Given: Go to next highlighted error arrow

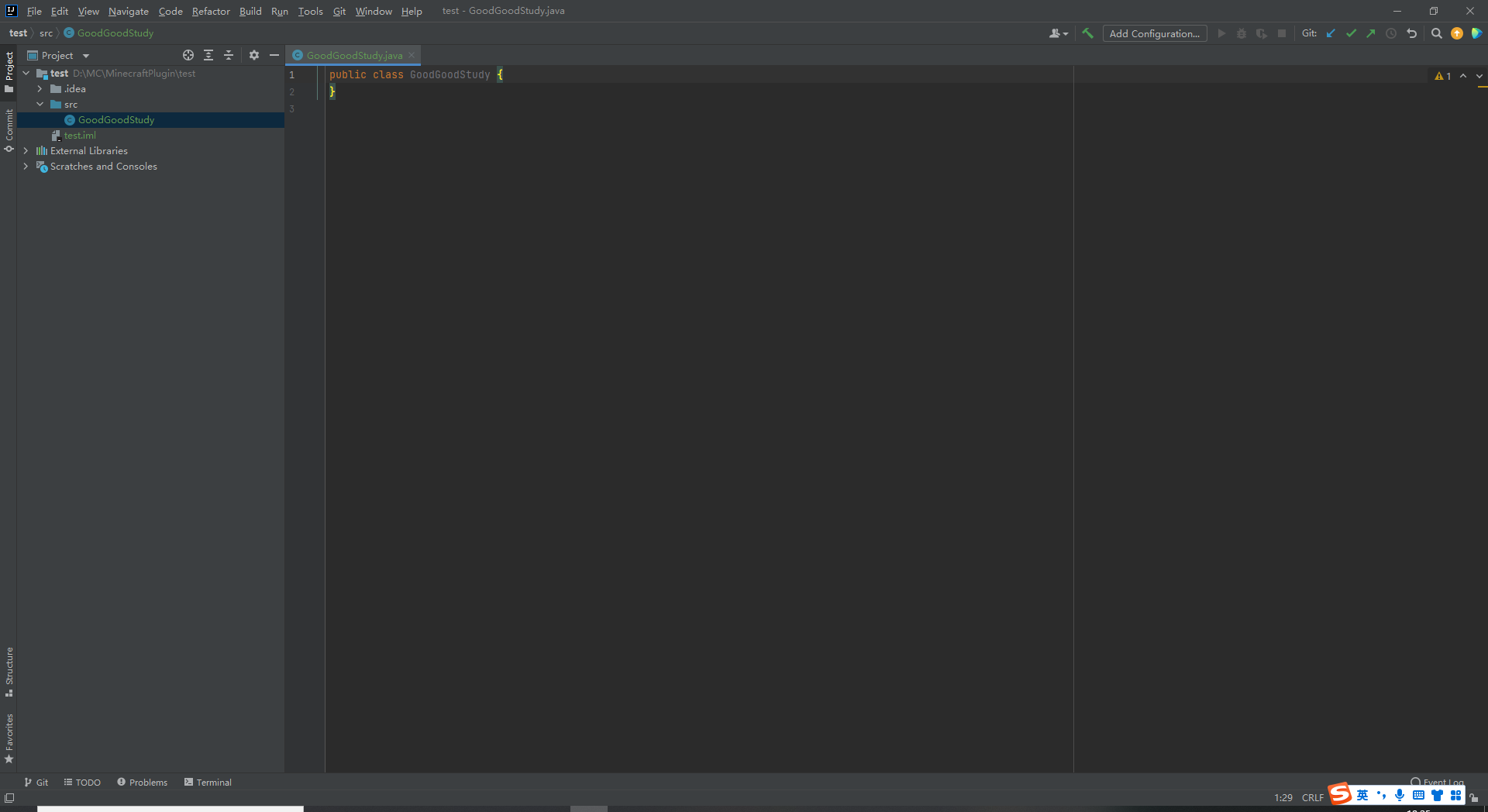Looking at the screenshot, I should pos(1479,76).
